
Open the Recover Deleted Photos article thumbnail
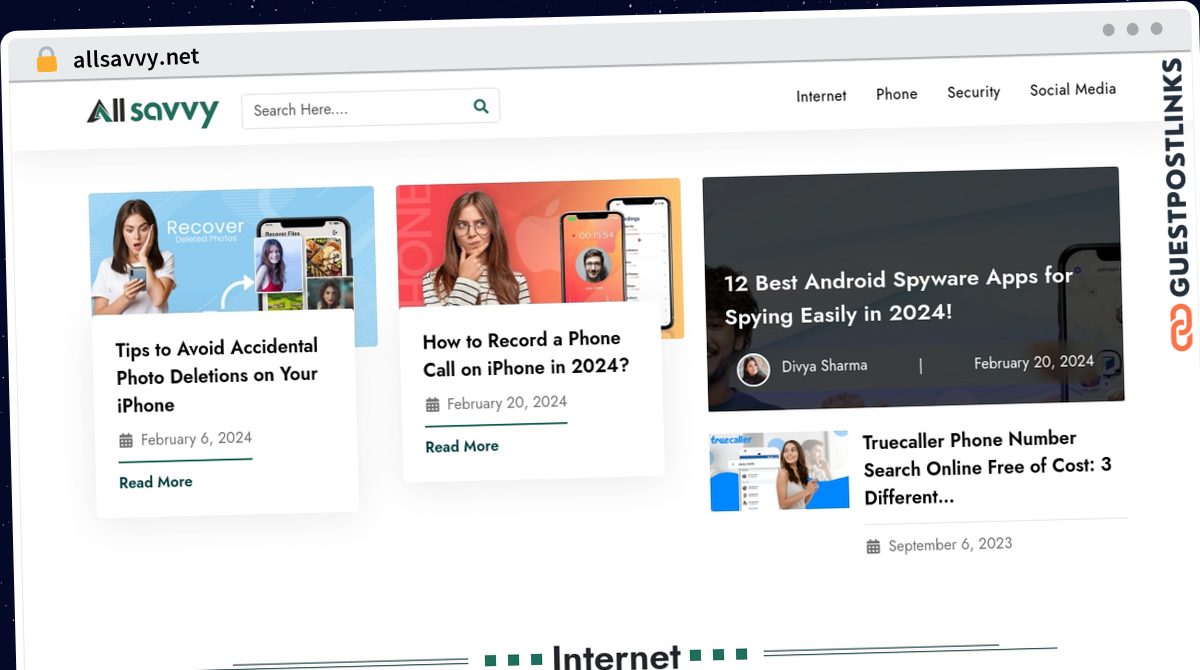[232, 250]
